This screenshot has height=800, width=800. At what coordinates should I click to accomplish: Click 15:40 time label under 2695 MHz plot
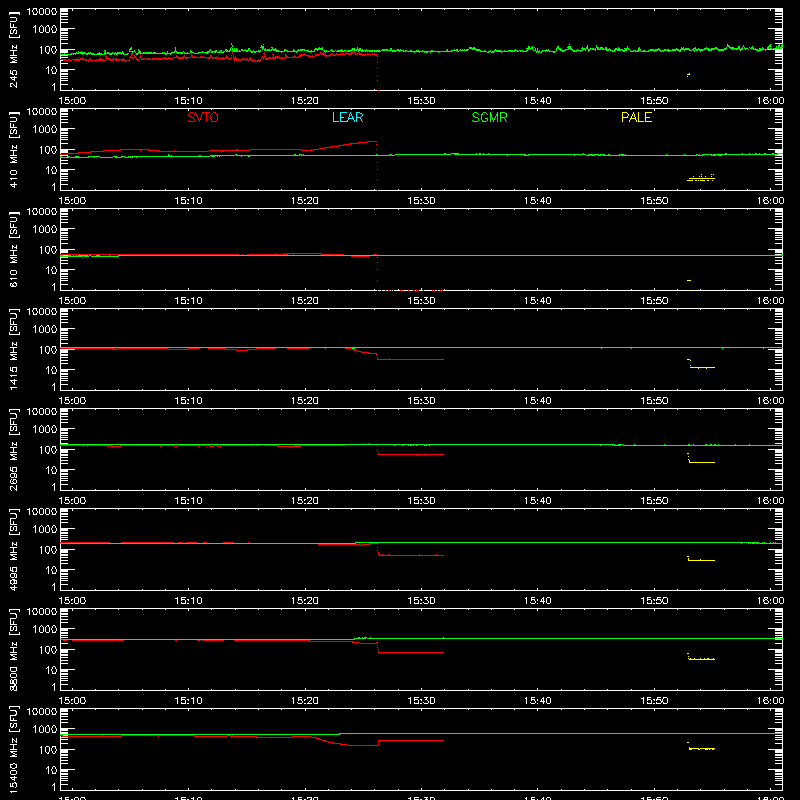click(x=538, y=501)
